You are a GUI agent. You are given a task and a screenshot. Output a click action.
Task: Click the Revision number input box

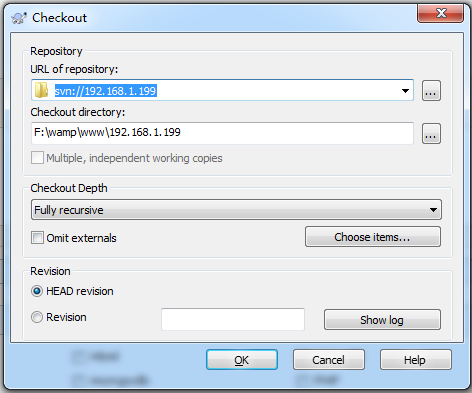(x=233, y=319)
